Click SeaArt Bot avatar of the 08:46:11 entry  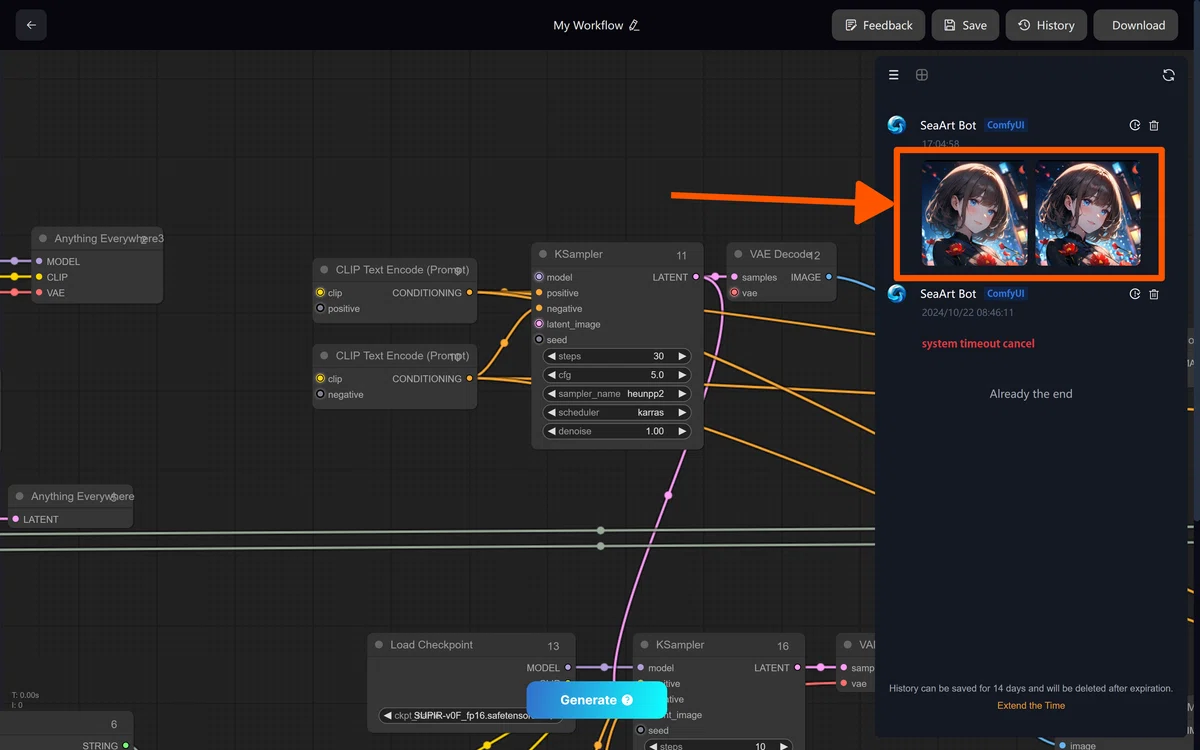coord(897,294)
